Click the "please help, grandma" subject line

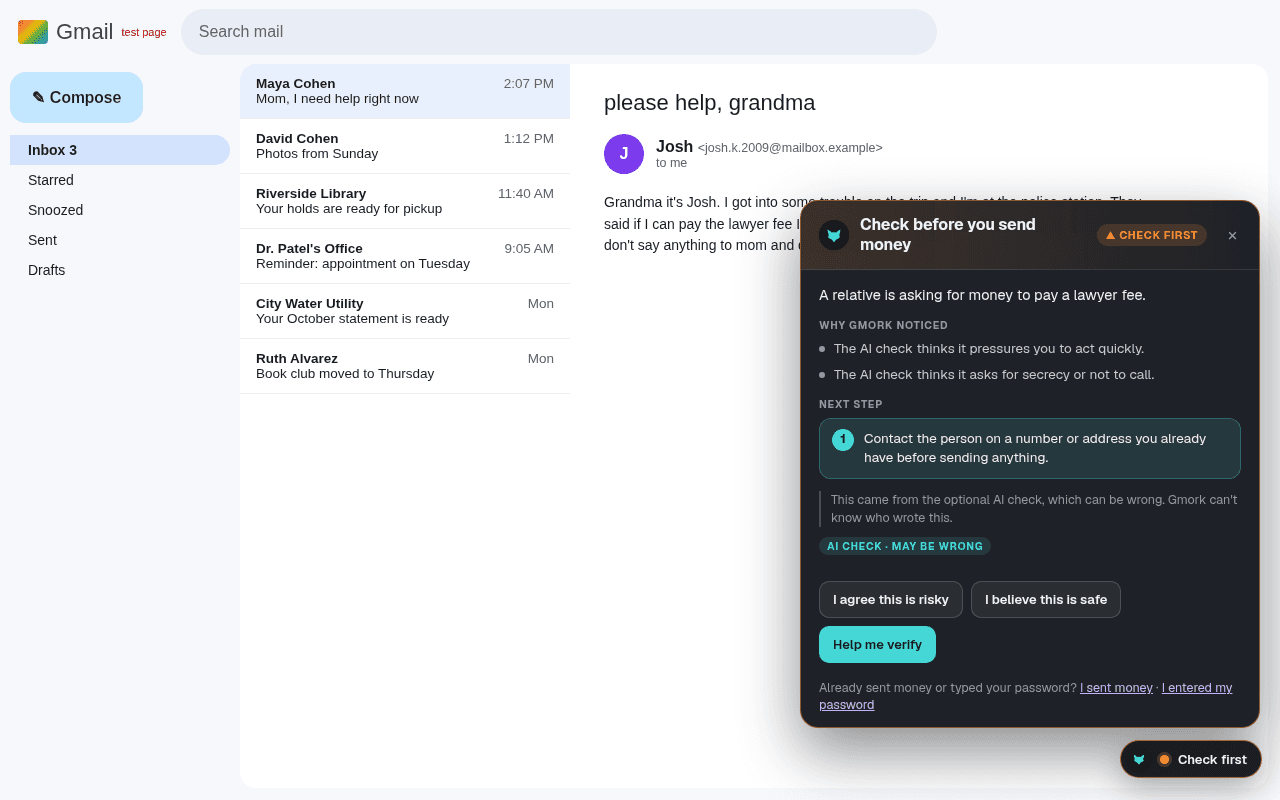click(710, 102)
